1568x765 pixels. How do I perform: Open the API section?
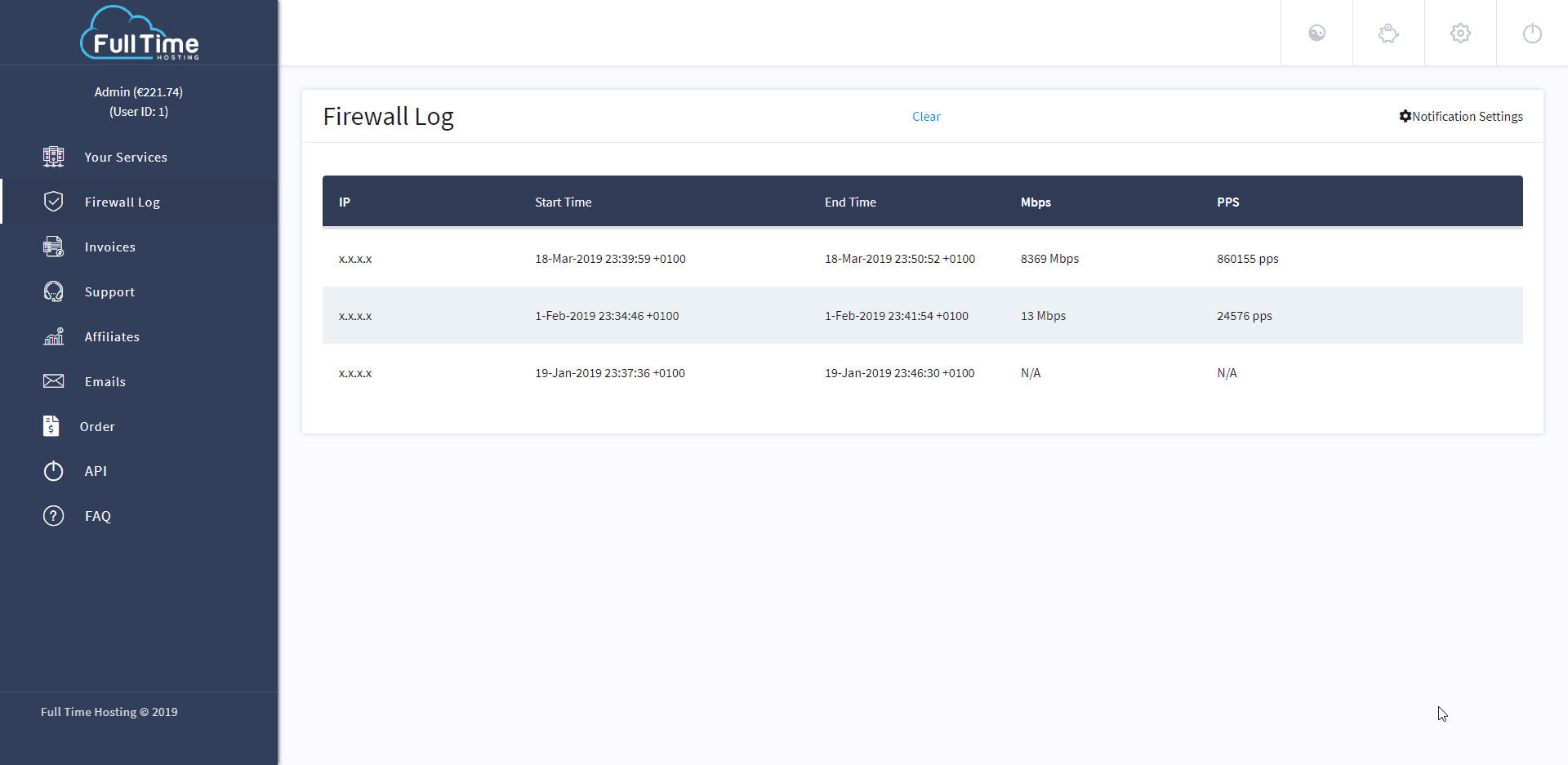click(96, 471)
